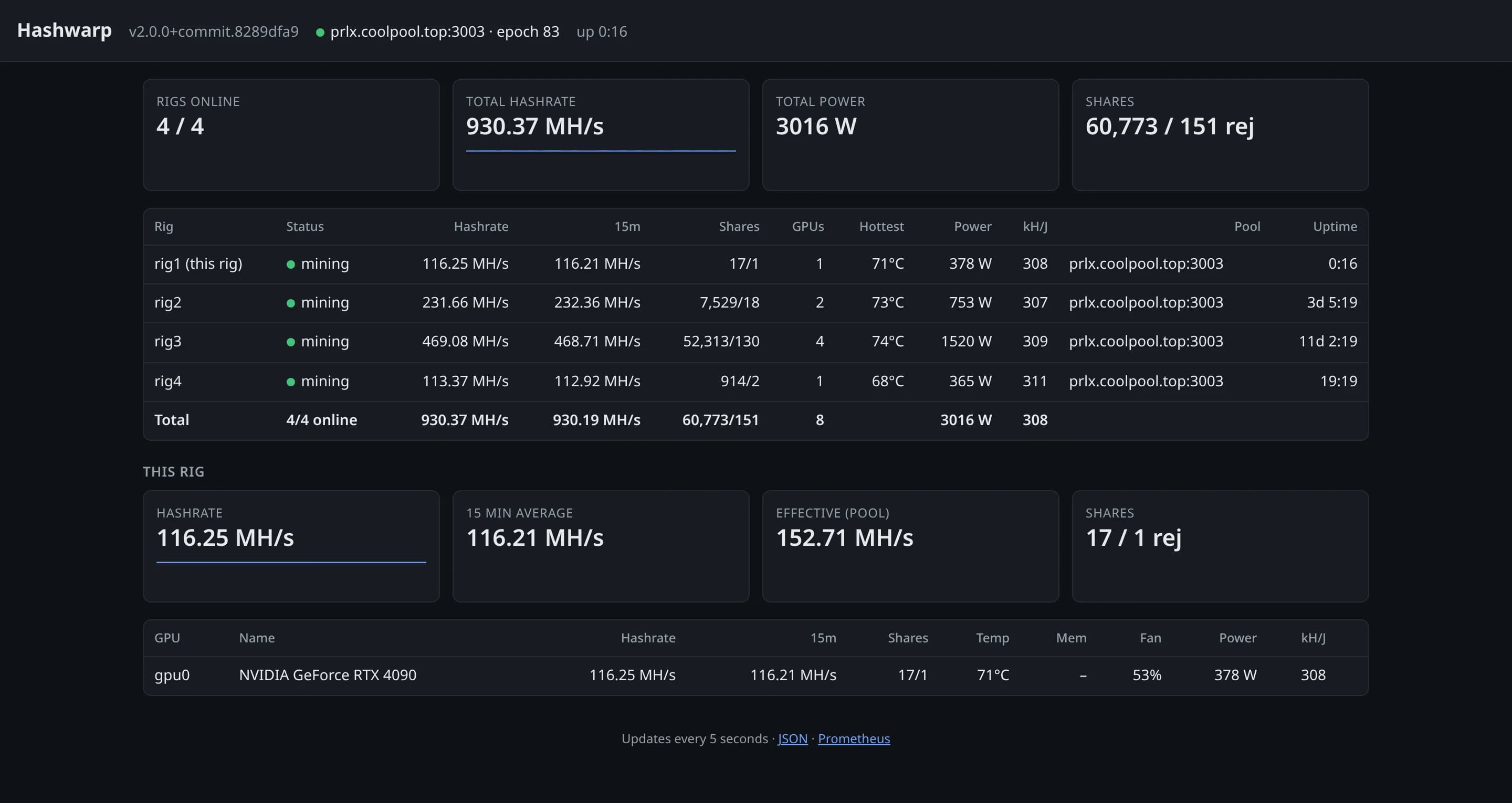Click the version text v2.0.0+commit.8289dfa9
Screen dimensions: 1512x803
214,31
